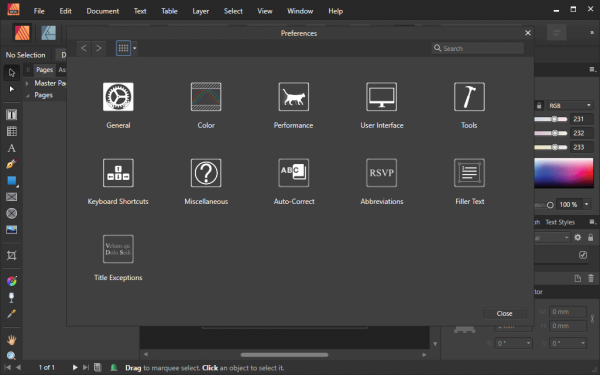The height and width of the screenshot is (375, 600).
Task: Open the File menu
Action: [39, 11]
